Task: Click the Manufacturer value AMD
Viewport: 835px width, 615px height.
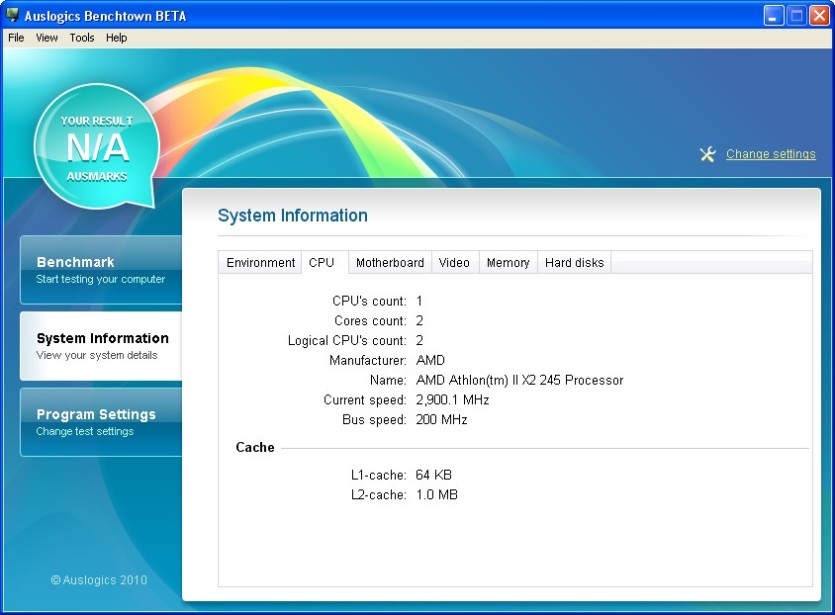Action: coord(430,360)
